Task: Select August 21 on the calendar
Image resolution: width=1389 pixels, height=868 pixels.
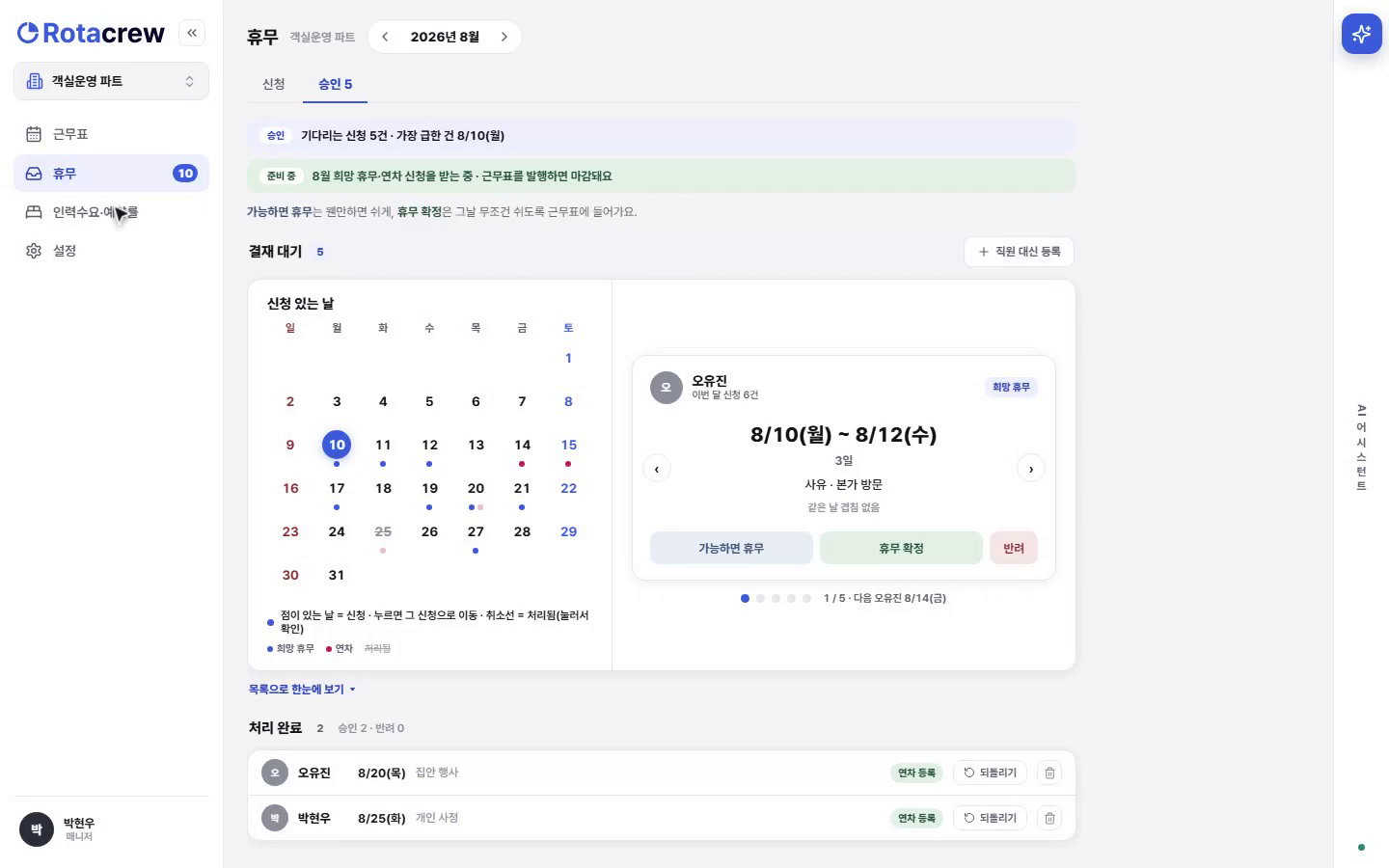Action: [522, 488]
